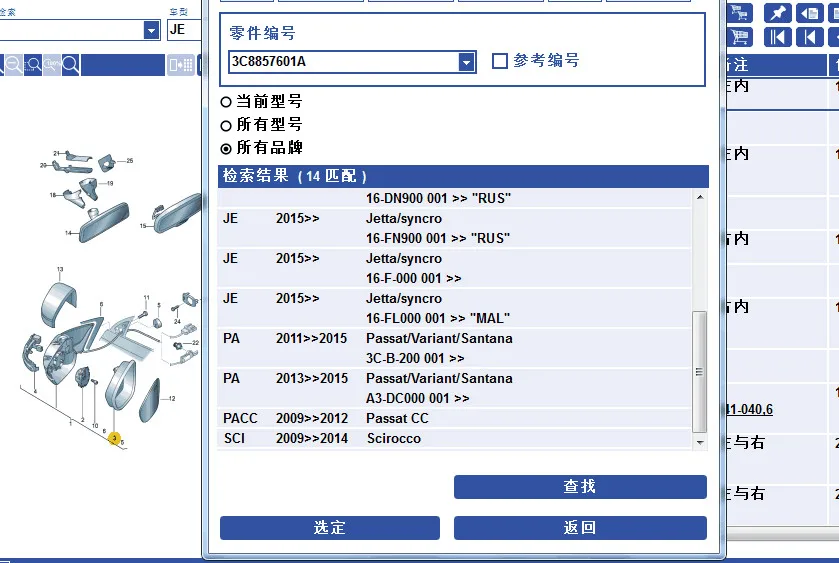Click the 检索结果 (14 匹配) header
Viewport: 839px width, 563px height.
click(x=463, y=176)
